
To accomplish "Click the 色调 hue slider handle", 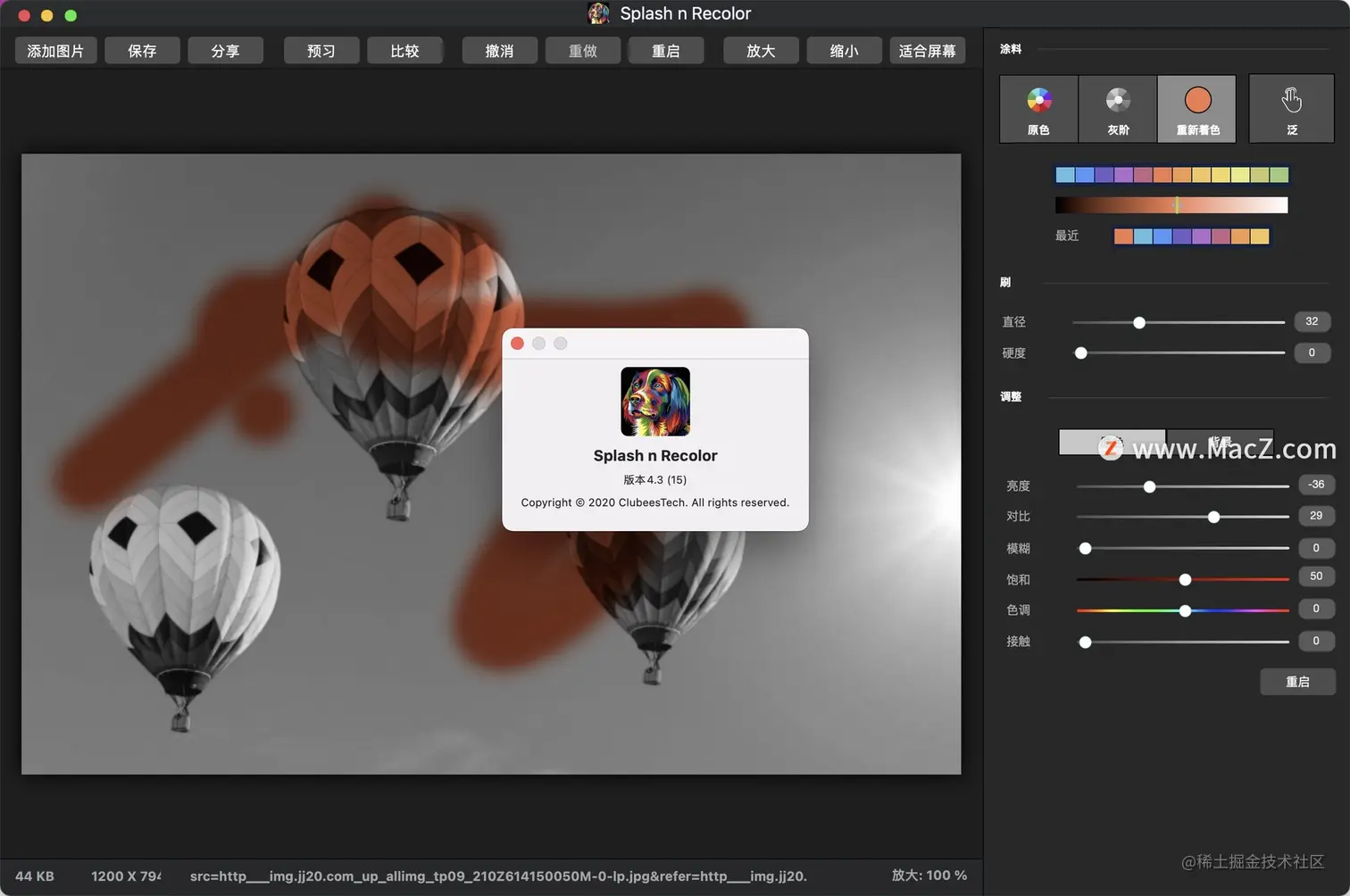I will point(1186,611).
